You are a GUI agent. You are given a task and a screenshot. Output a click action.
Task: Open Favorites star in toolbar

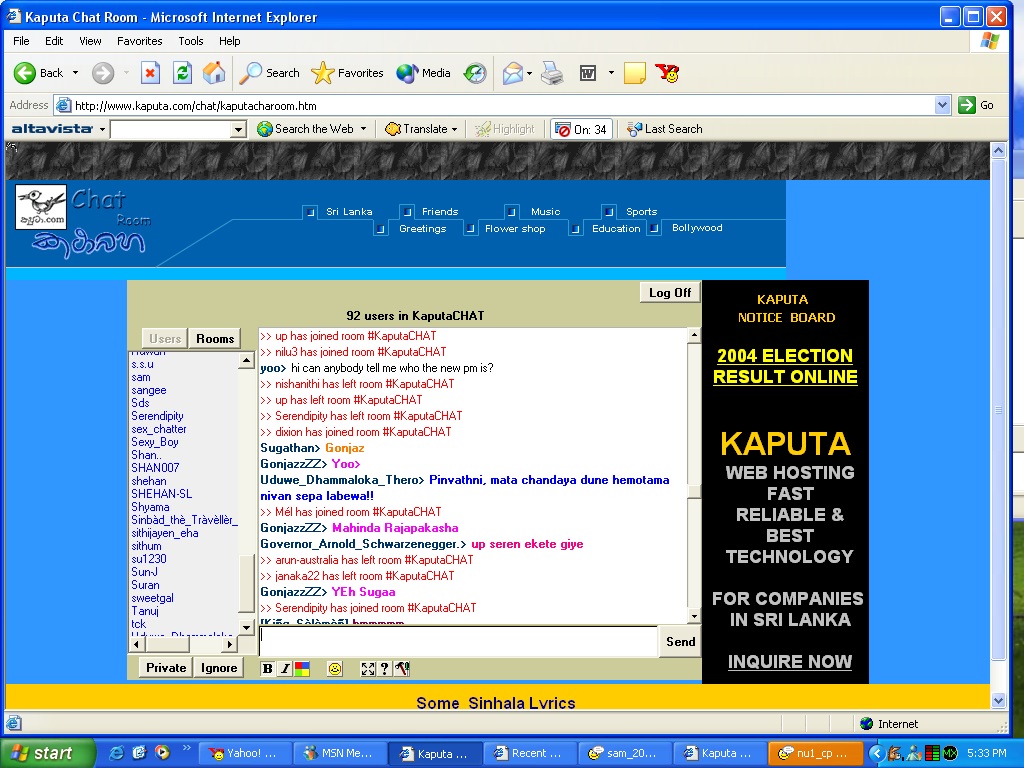[347, 73]
